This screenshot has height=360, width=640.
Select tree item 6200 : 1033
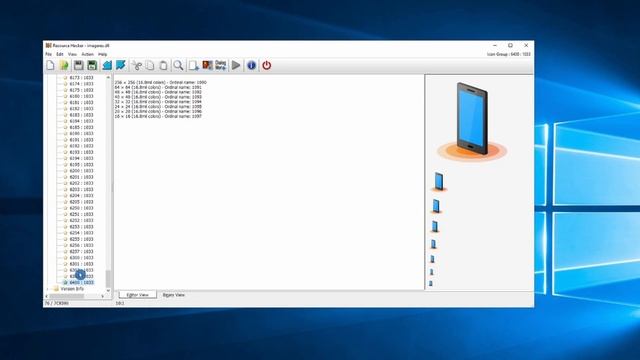click(81, 171)
